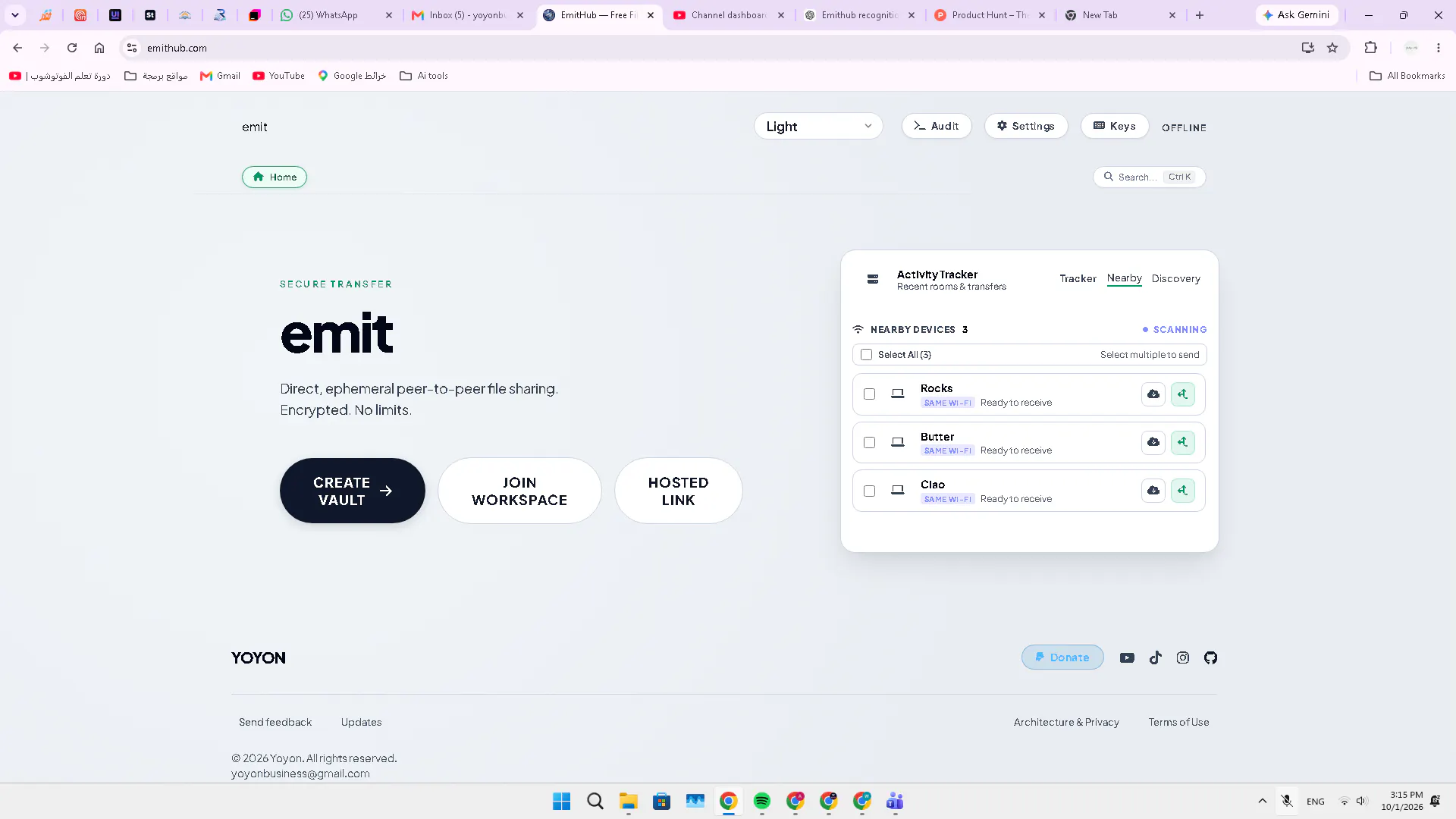Open the Gmail bookmark
This screenshot has width=1456, height=819.
pyautogui.click(x=220, y=76)
